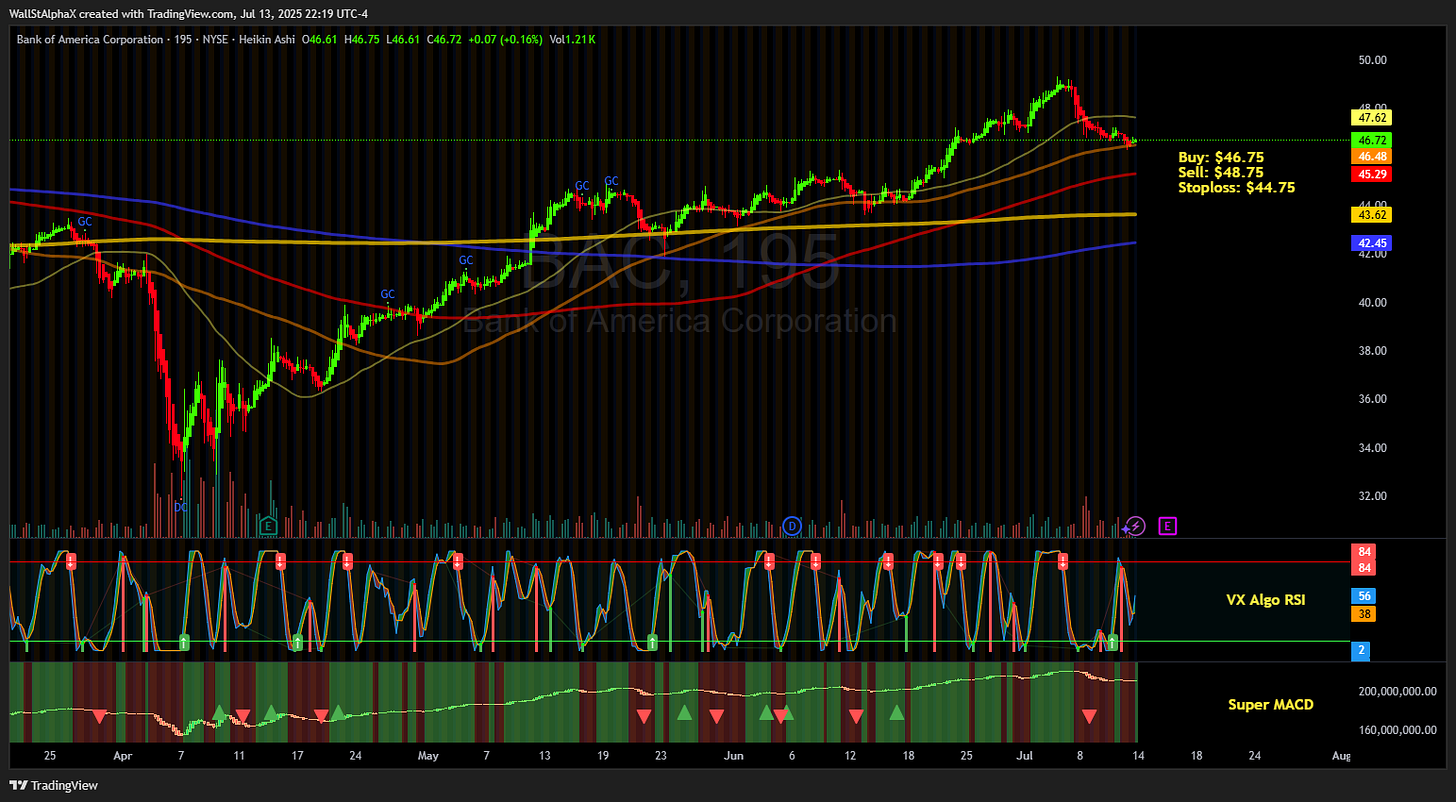This screenshot has height=802, width=1456.
Task: Click the orange 38 RSI value label
Action: pos(1361,614)
